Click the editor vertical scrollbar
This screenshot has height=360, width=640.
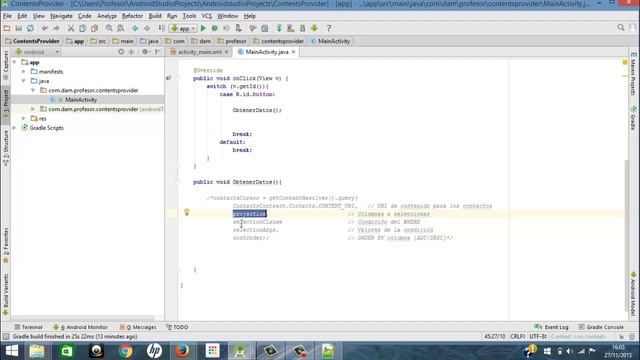tap(627, 235)
